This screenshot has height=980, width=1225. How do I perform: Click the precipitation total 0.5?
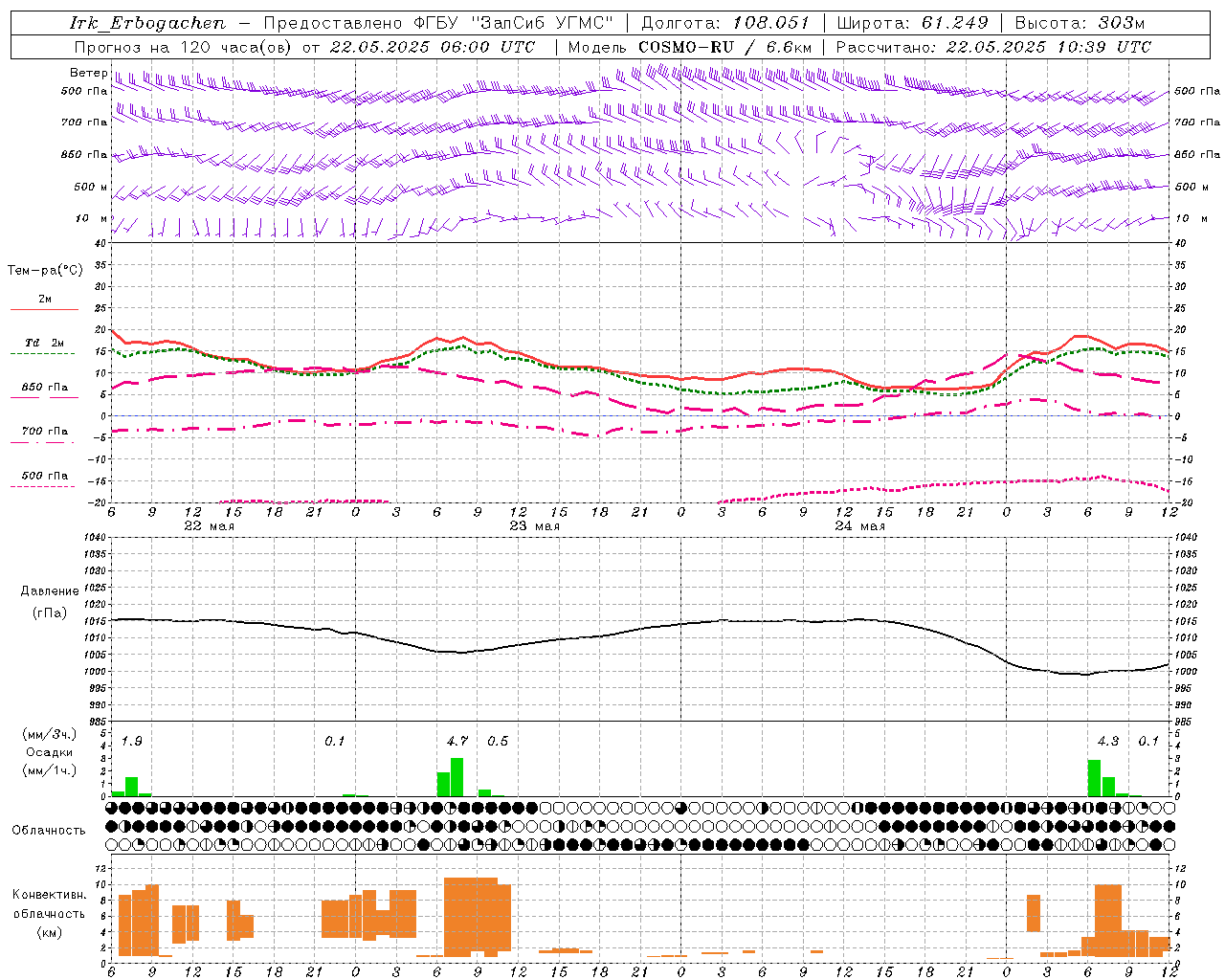tap(498, 741)
